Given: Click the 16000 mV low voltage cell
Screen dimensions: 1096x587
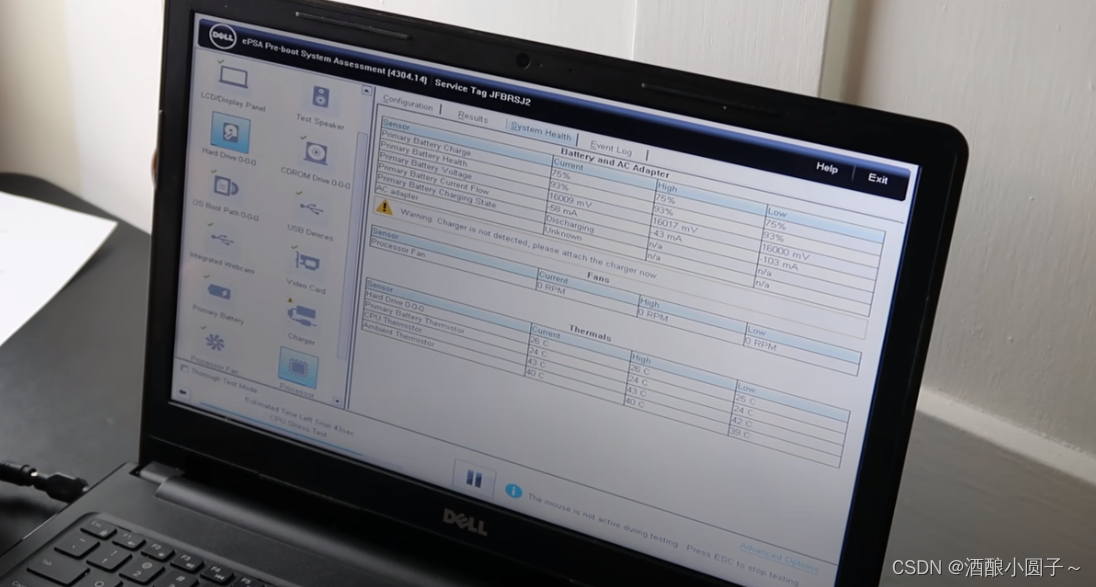Looking at the screenshot, I should (x=785, y=253).
